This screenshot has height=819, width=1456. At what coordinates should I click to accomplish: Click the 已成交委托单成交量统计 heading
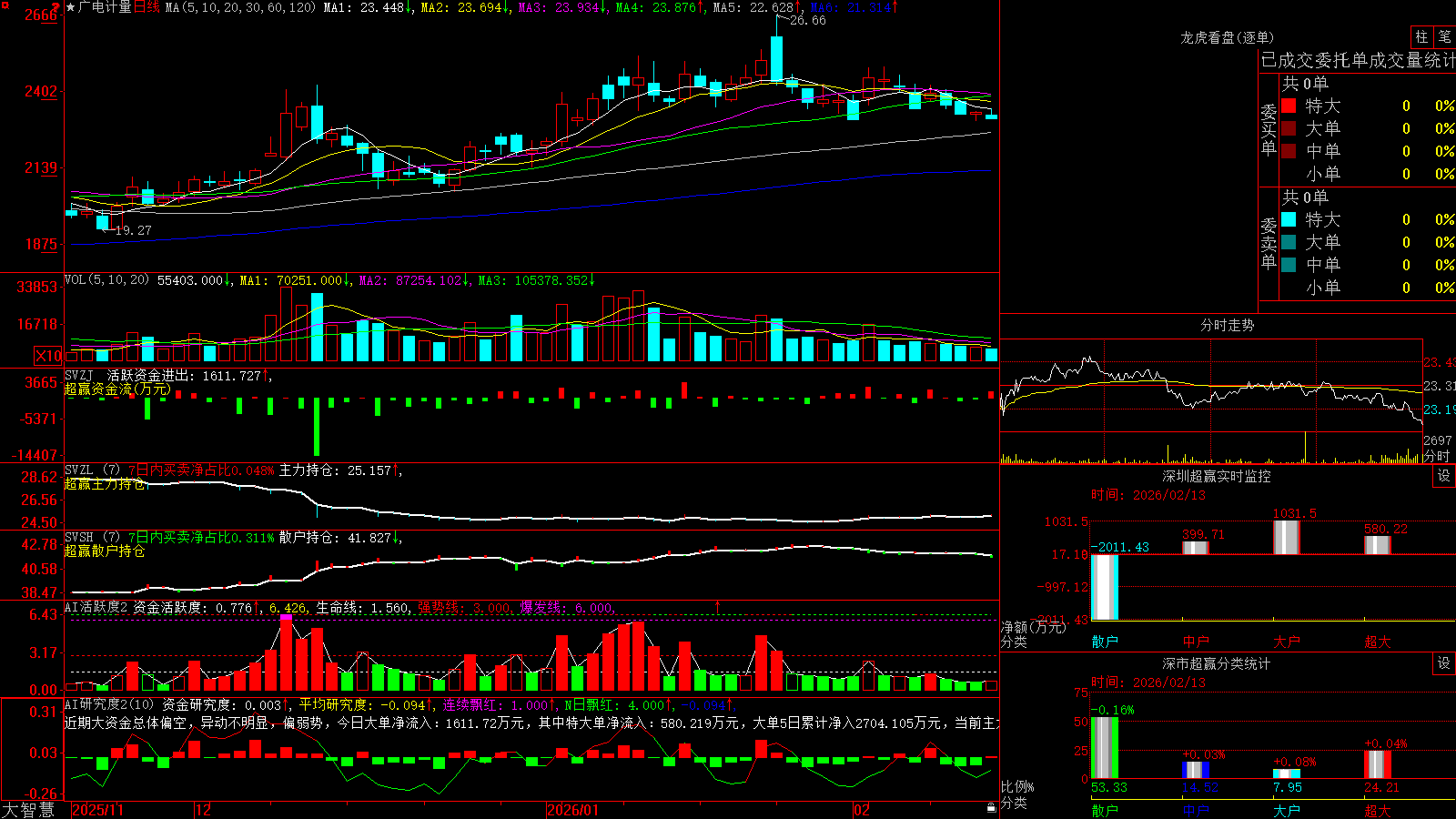[x=1358, y=60]
